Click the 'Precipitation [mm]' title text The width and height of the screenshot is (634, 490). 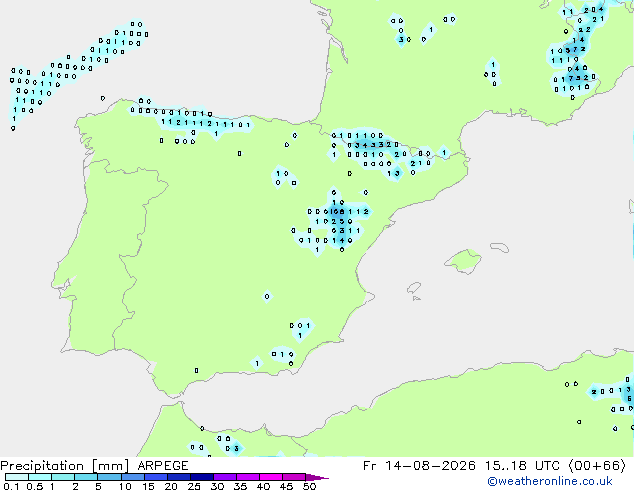65,466
